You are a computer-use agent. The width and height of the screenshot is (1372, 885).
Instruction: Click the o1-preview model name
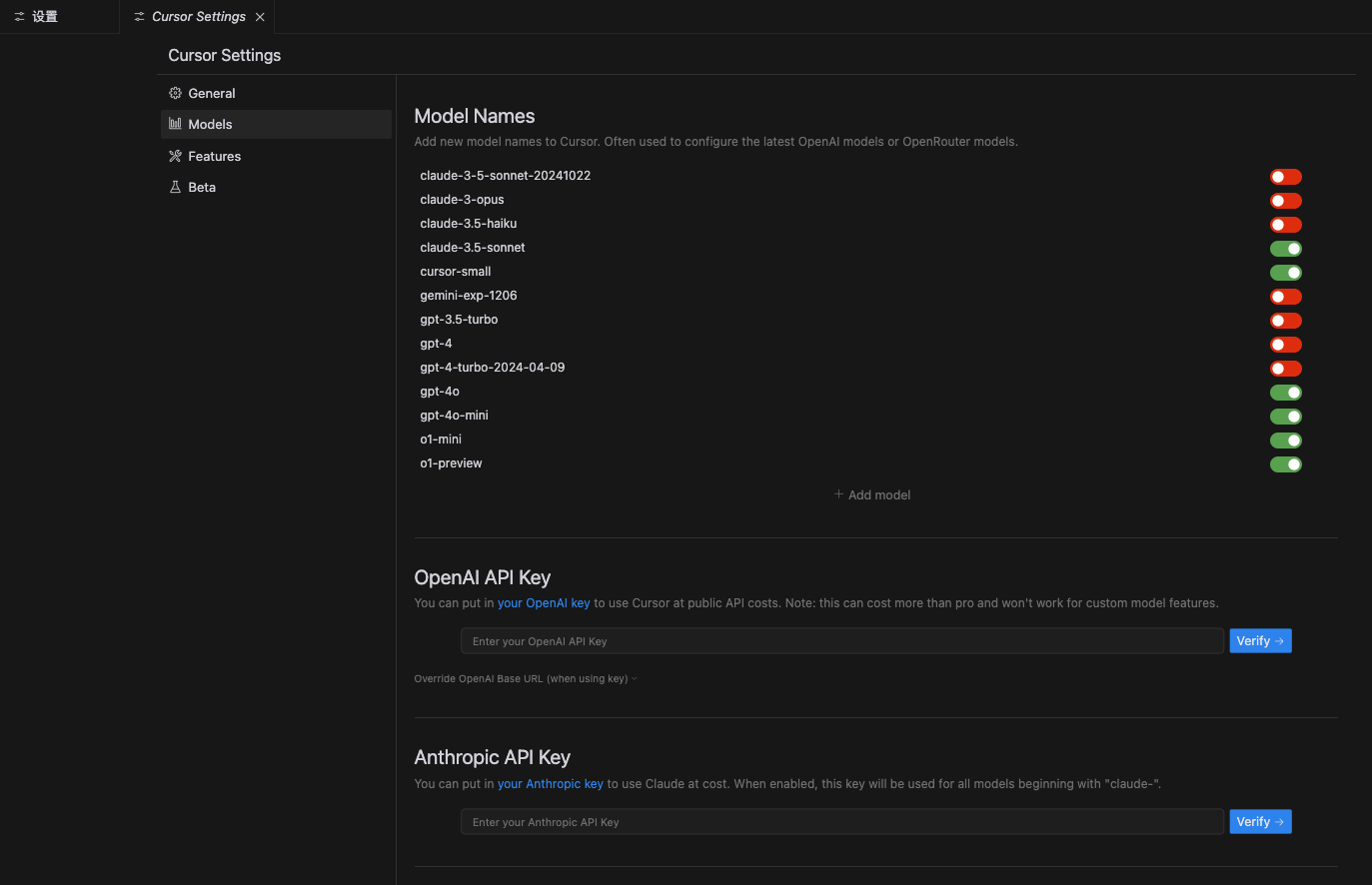[x=451, y=463]
